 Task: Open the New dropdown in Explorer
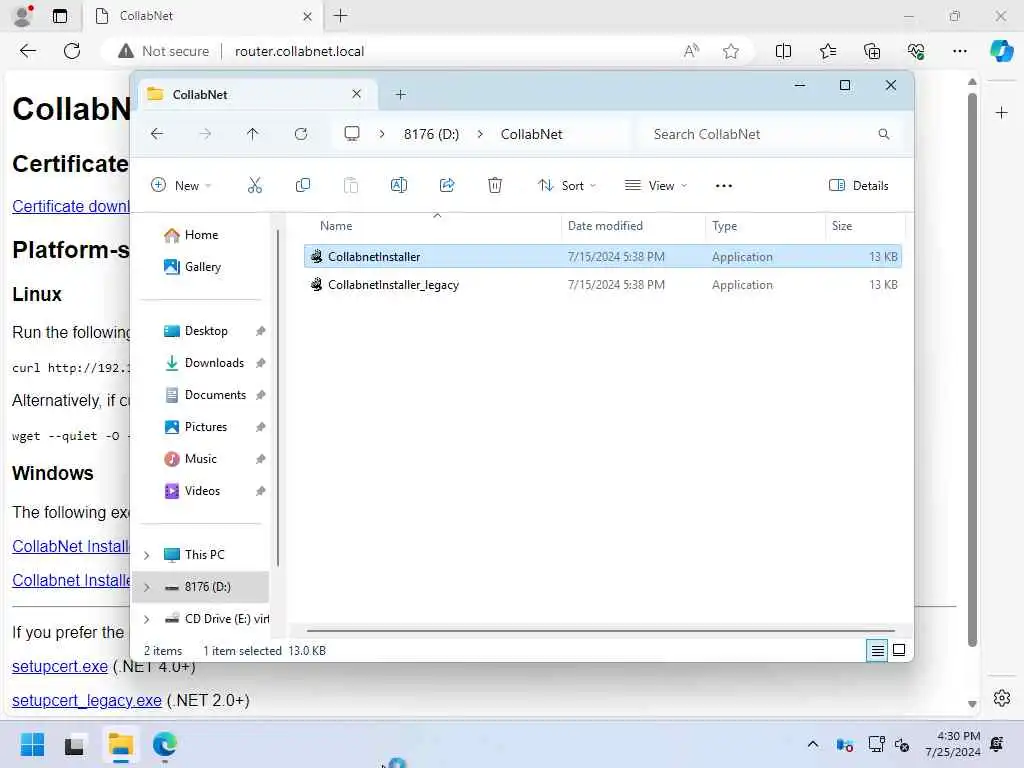click(181, 185)
